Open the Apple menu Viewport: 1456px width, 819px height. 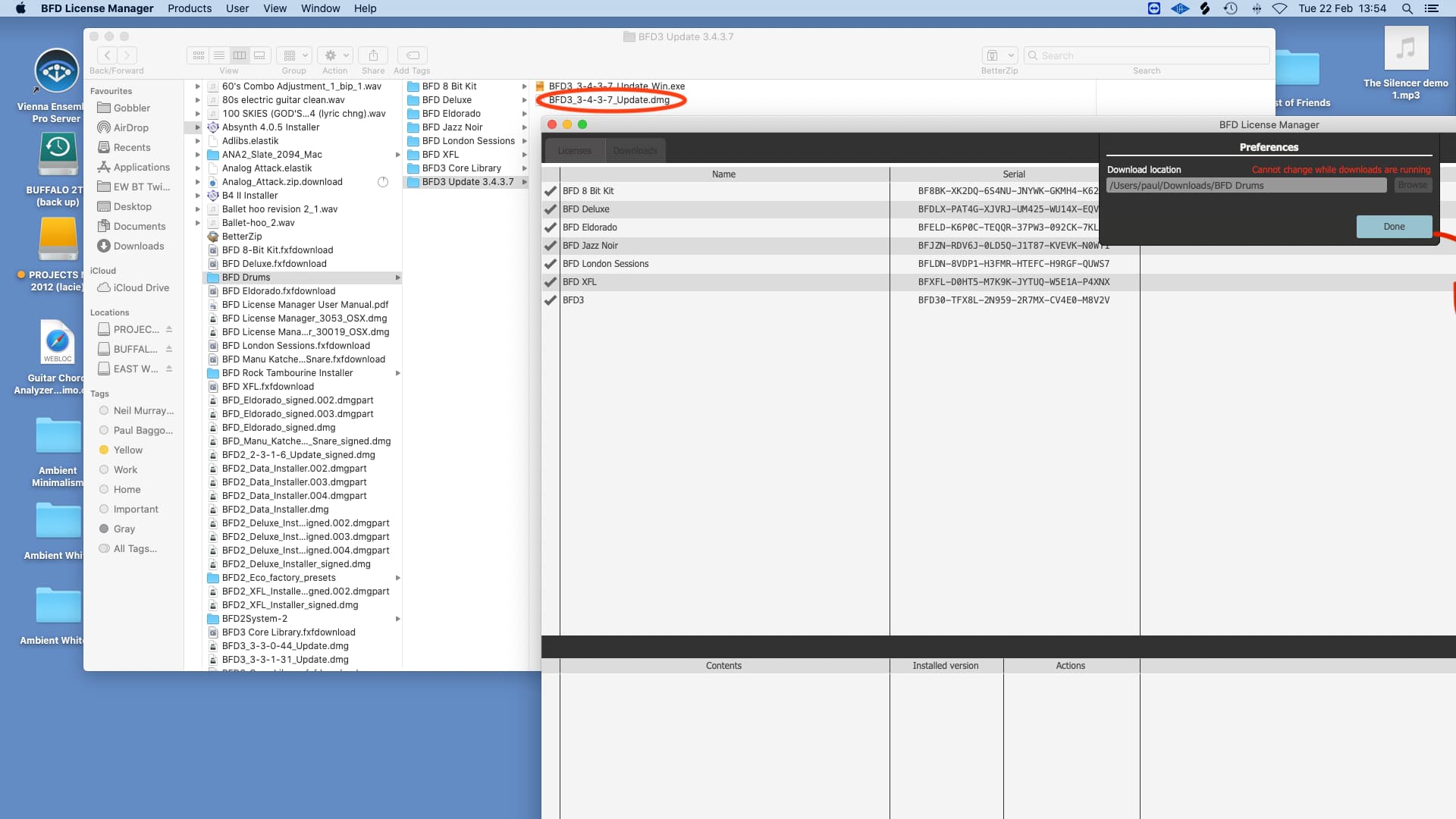[20, 8]
